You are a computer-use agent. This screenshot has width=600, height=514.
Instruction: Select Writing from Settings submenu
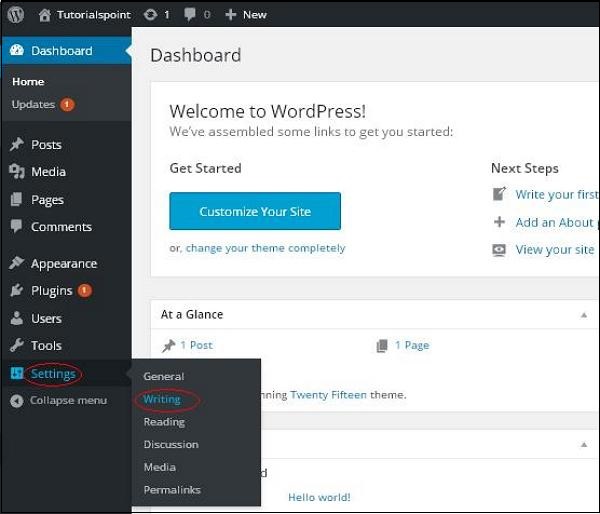162,399
